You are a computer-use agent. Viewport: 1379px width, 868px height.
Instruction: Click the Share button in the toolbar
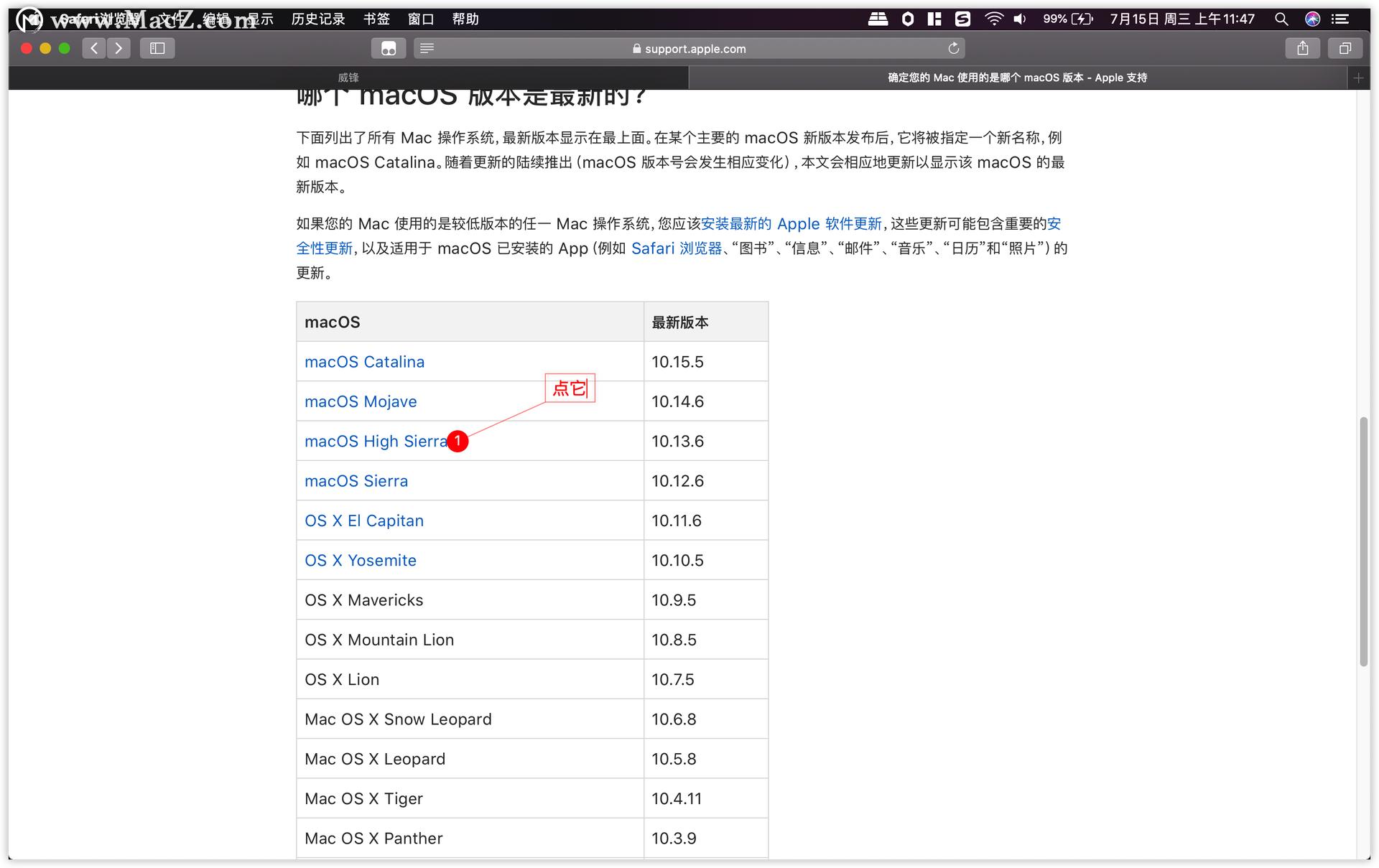(1302, 48)
